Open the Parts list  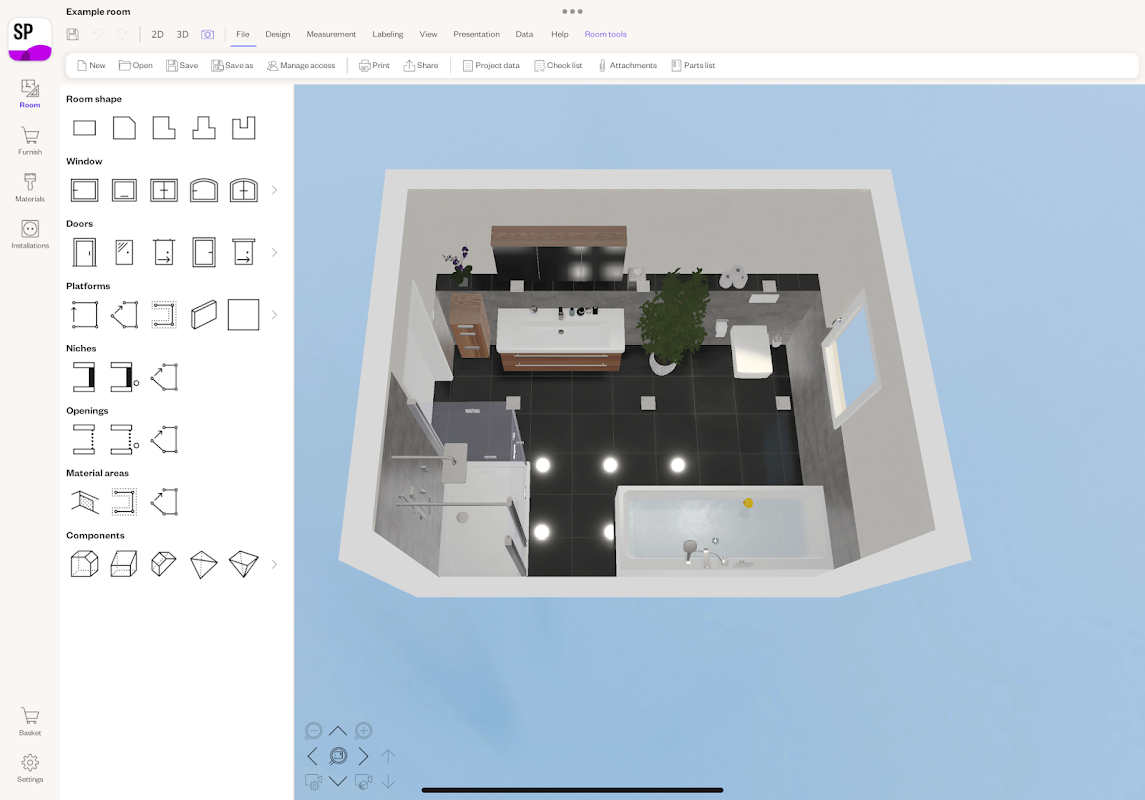coord(693,66)
